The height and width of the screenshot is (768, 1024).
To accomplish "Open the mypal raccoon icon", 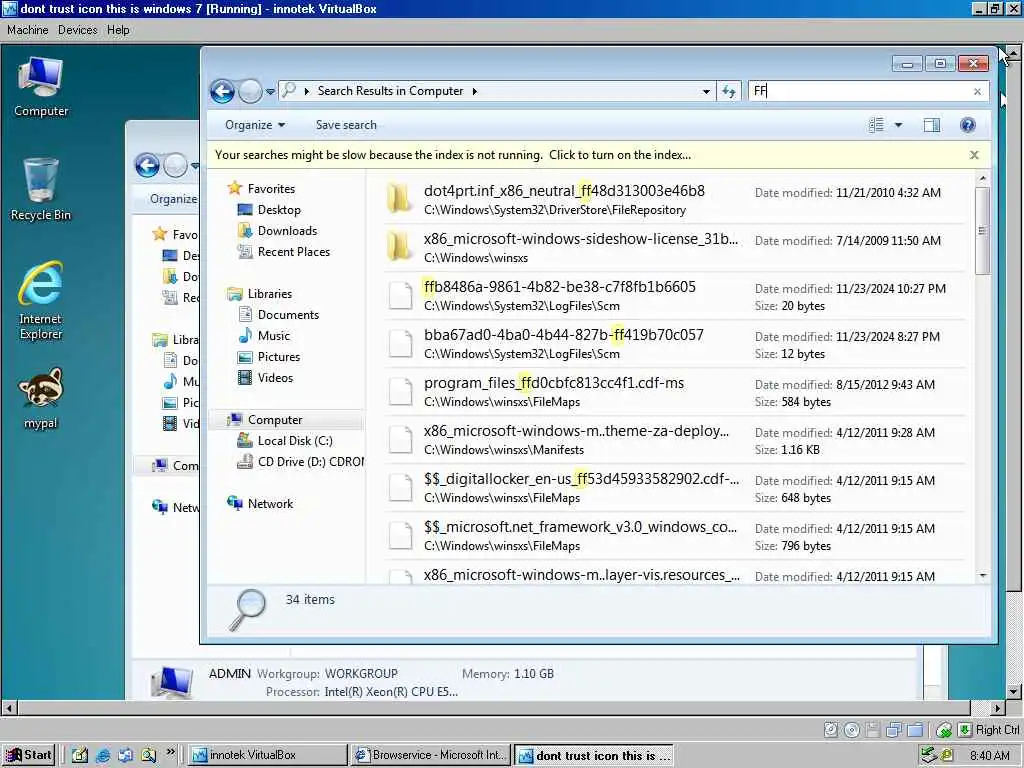I will click(x=40, y=398).
